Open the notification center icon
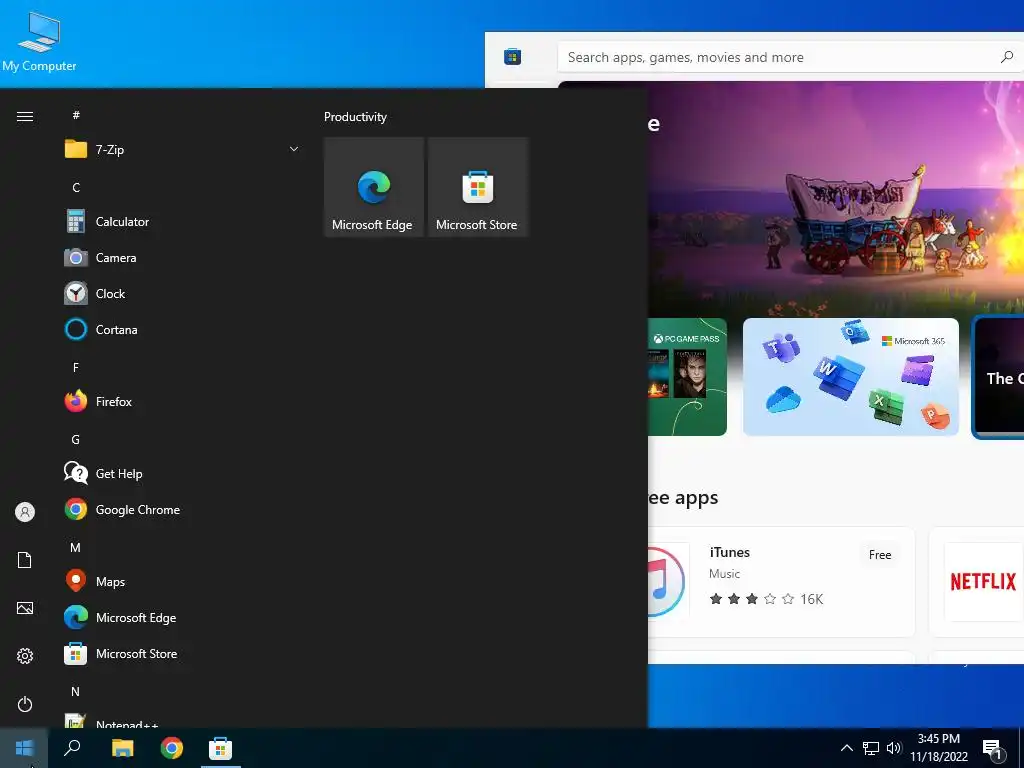Image resolution: width=1024 pixels, height=768 pixels. point(993,749)
